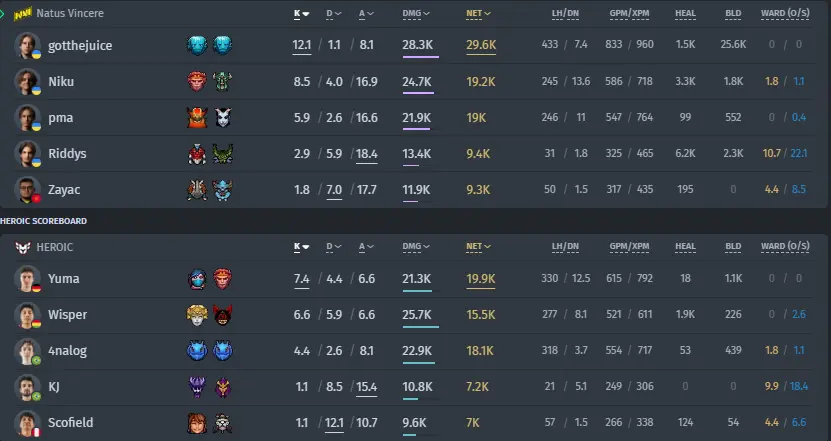Open Yuma's player avatar
The height and width of the screenshot is (441, 831).
pyautogui.click(x=27, y=279)
